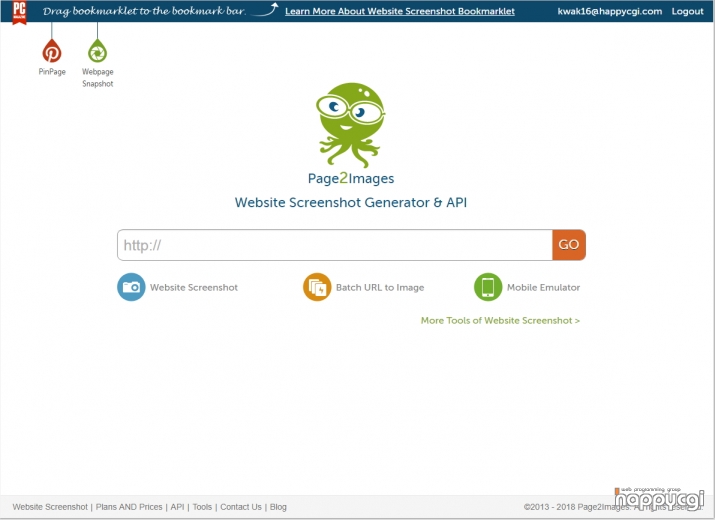This screenshot has width=715, height=520.
Task: Open footer Blog link
Action: click(278, 507)
